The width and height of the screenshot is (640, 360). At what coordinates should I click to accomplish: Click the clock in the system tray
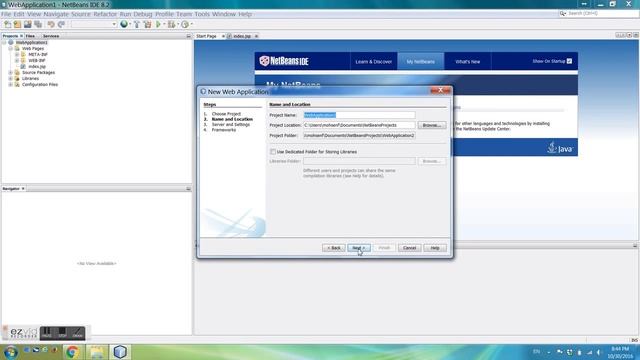tap(620, 352)
